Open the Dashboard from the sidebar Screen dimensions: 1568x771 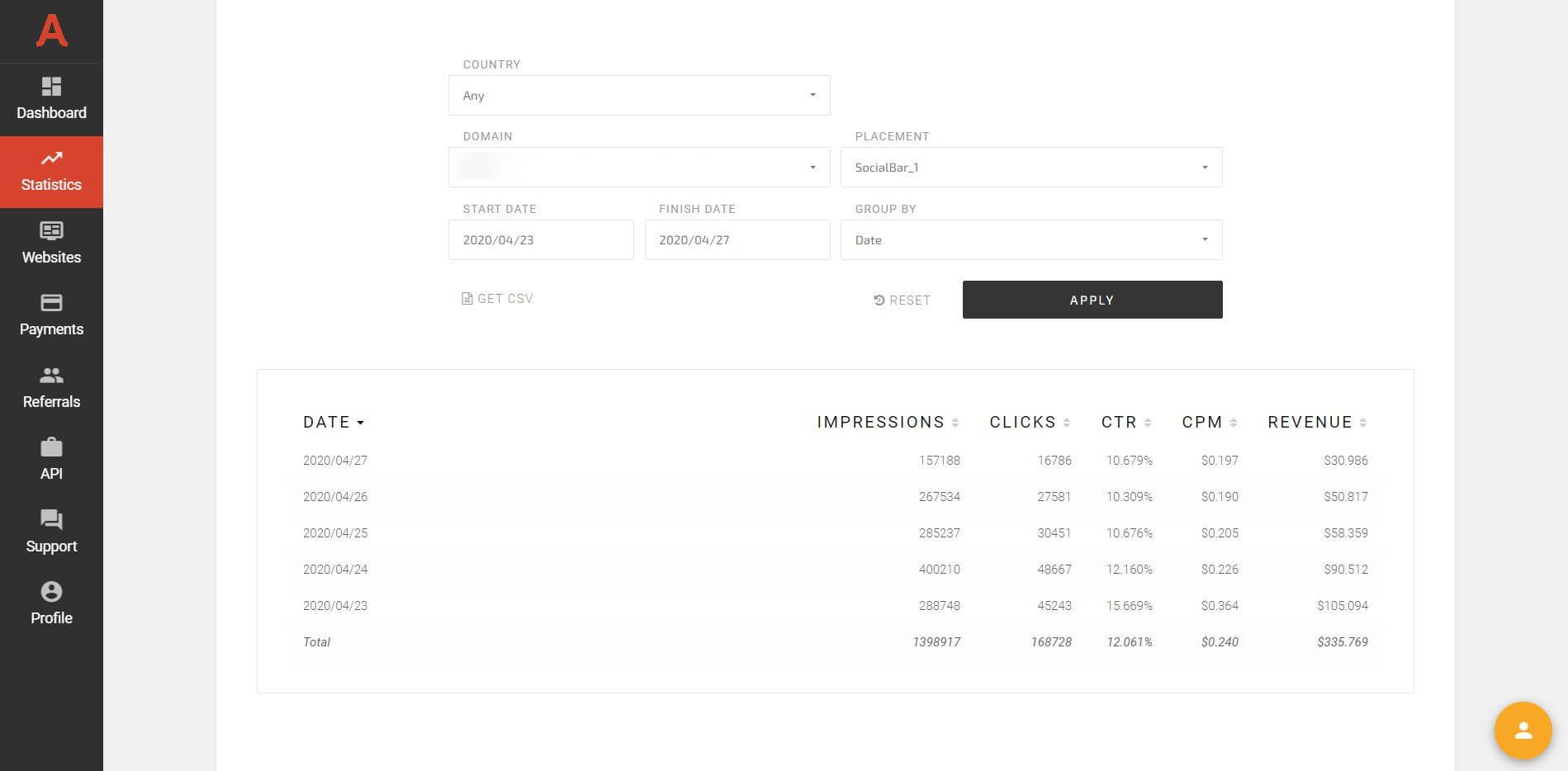[51, 99]
